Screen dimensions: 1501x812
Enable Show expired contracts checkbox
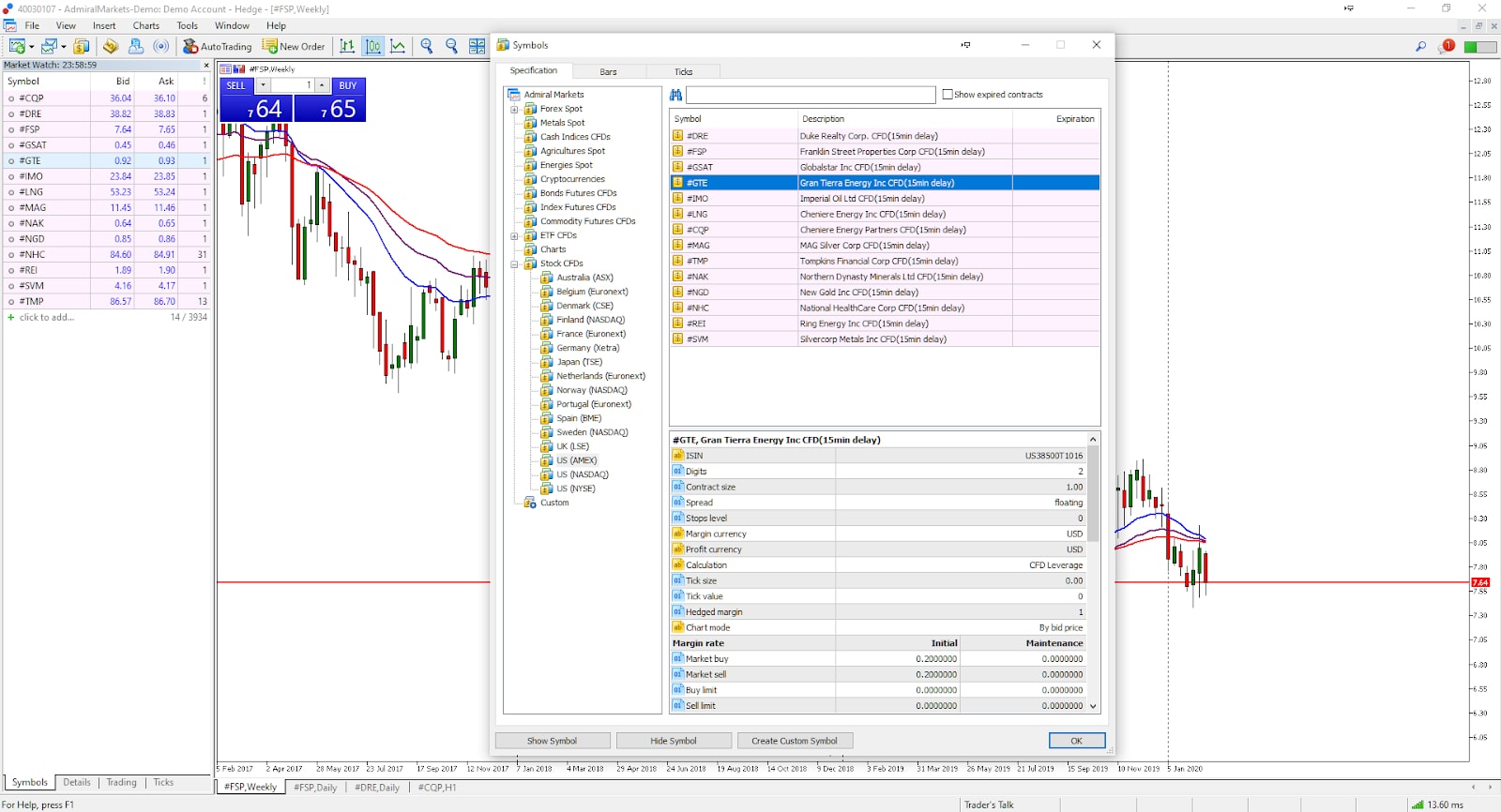coord(948,95)
